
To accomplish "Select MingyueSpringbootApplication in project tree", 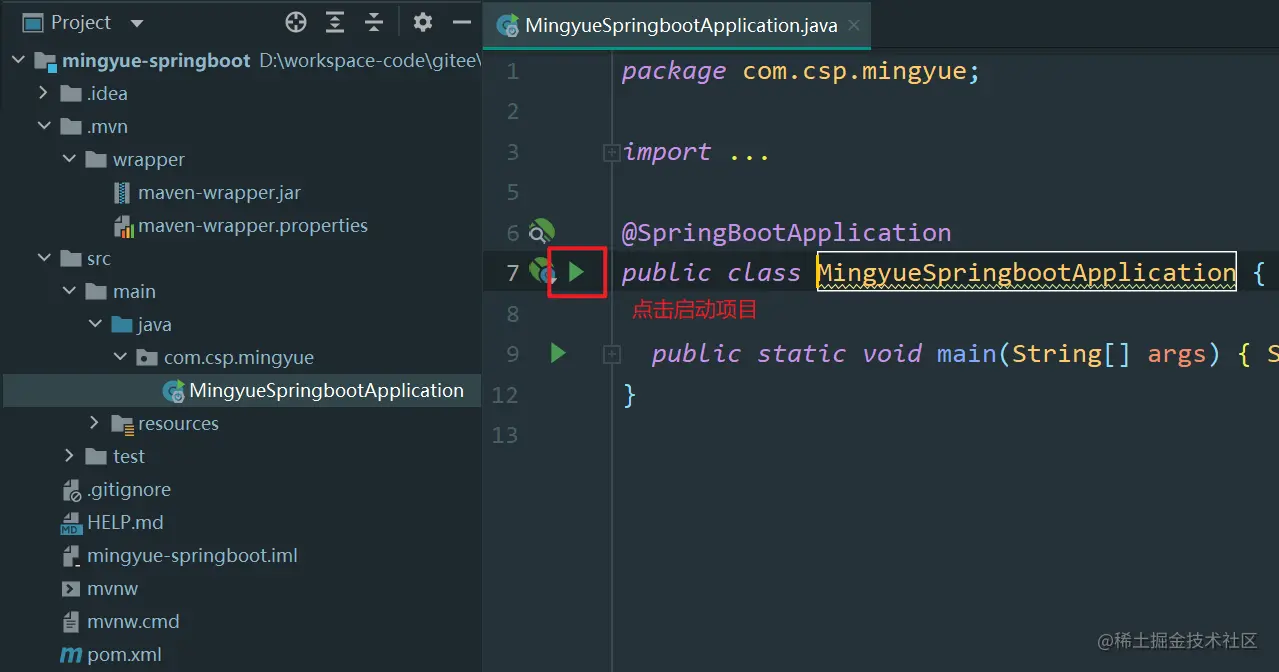I will [326, 390].
